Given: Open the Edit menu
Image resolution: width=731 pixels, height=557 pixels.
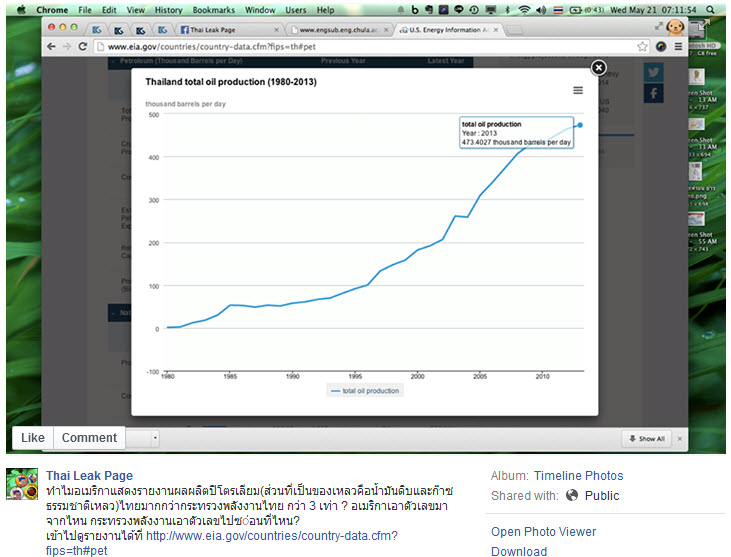Looking at the screenshot, I should click(x=109, y=10).
